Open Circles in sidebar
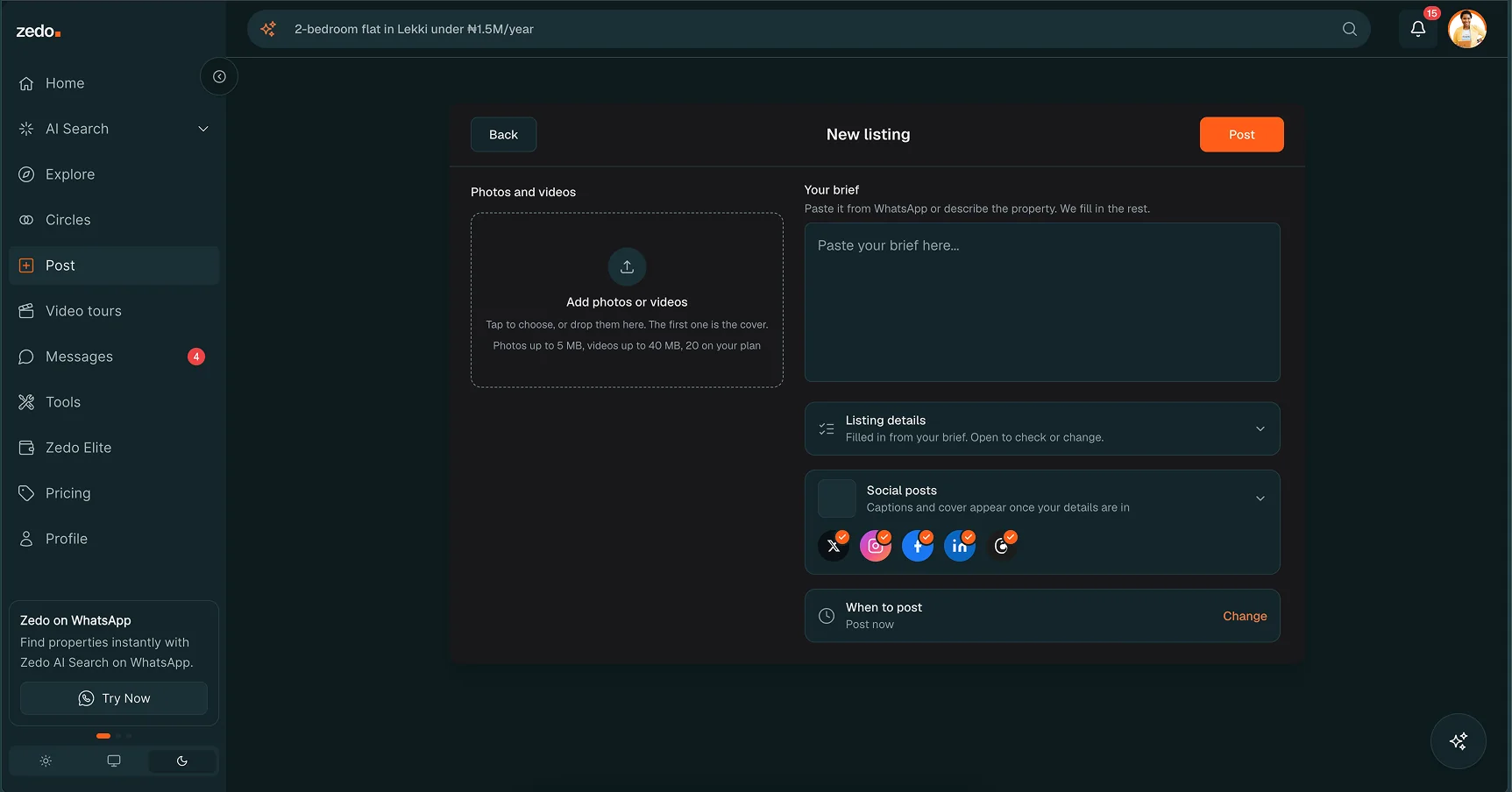 [114, 220]
